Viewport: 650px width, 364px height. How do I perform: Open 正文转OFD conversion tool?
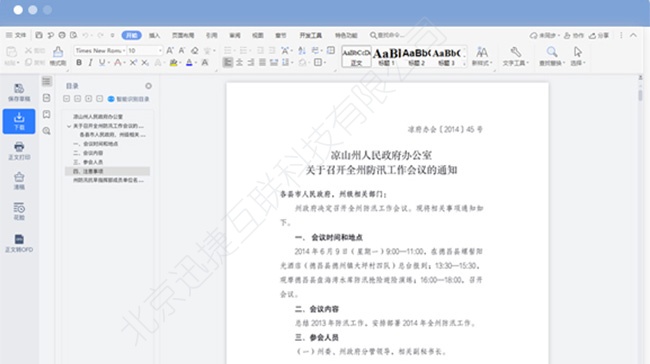(19, 243)
